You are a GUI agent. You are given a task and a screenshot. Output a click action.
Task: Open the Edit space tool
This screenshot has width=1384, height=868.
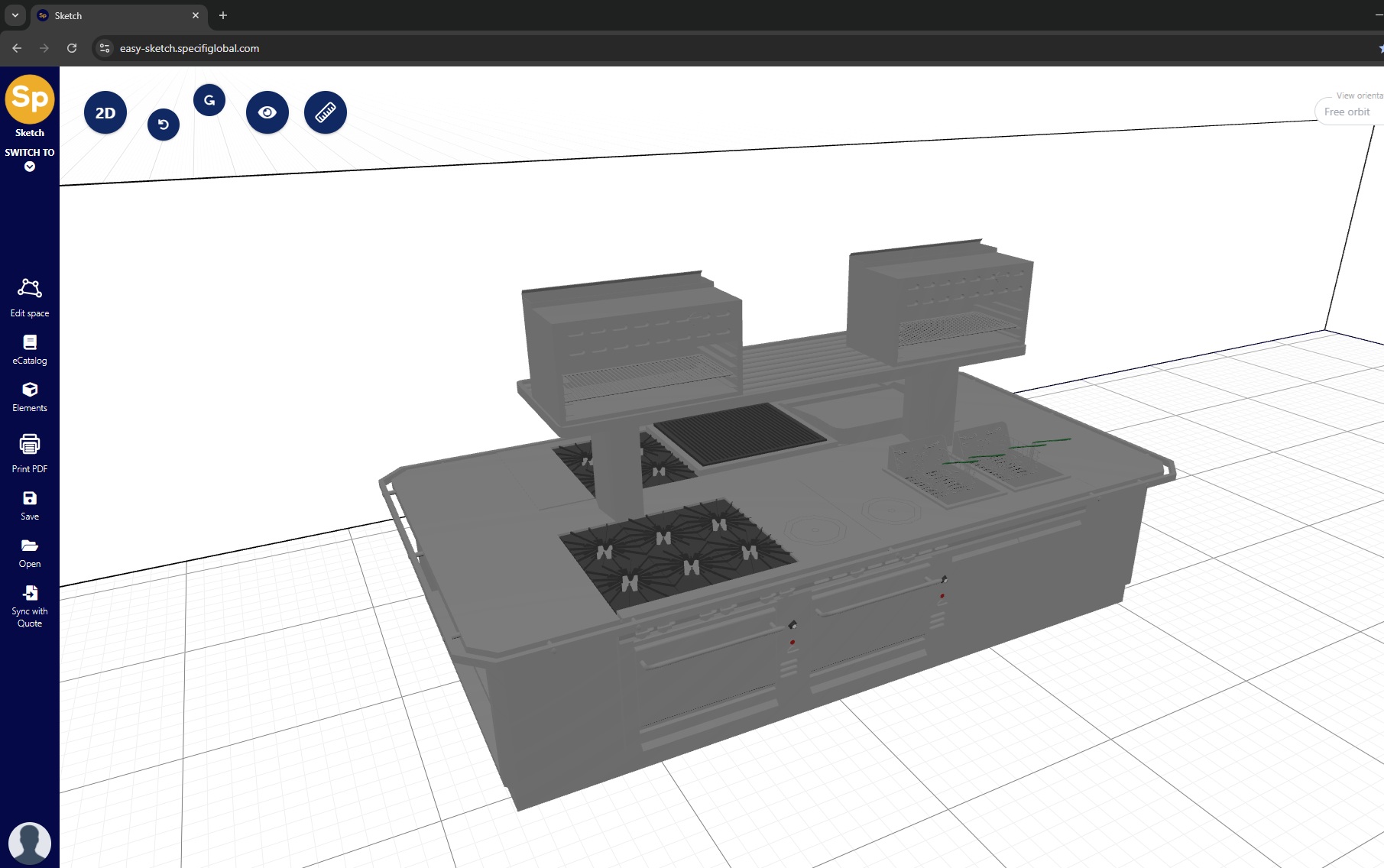click(x=30, y=297)
